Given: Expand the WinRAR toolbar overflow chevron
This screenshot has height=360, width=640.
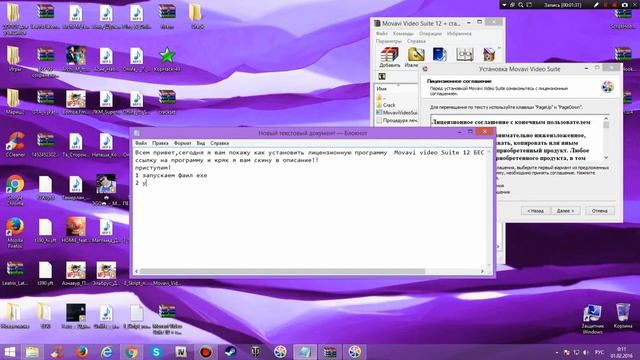Looking at the screenshot, I should [499, 48].
